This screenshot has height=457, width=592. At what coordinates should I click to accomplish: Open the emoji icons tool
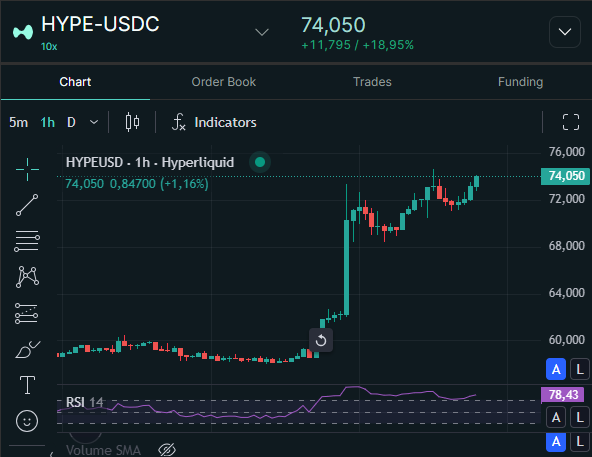click(27, 421)
